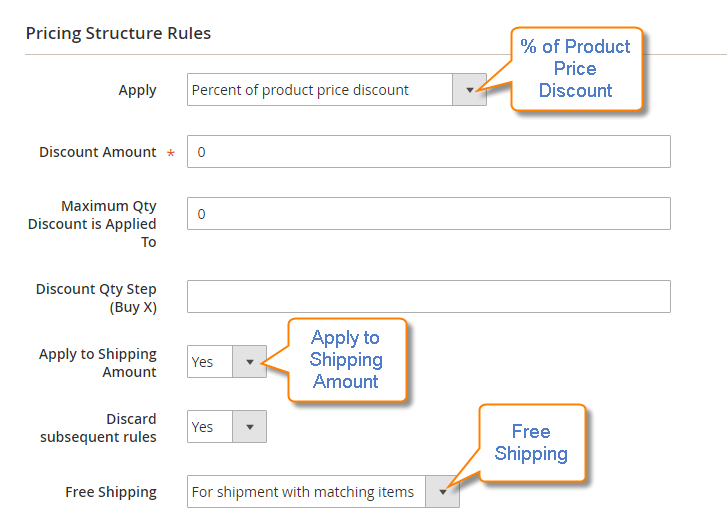Open the Apply discount type dropdown arrow
Image resolution: width=727 pixels, height=529 pixels.
[469, 90]
